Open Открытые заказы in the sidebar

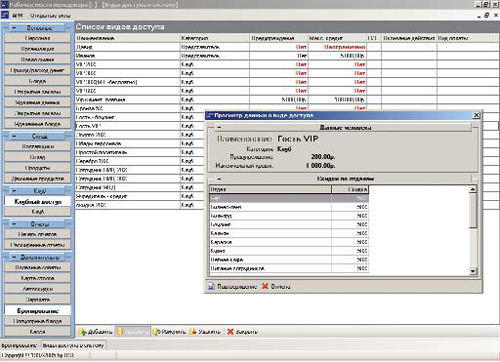point(37,92)
